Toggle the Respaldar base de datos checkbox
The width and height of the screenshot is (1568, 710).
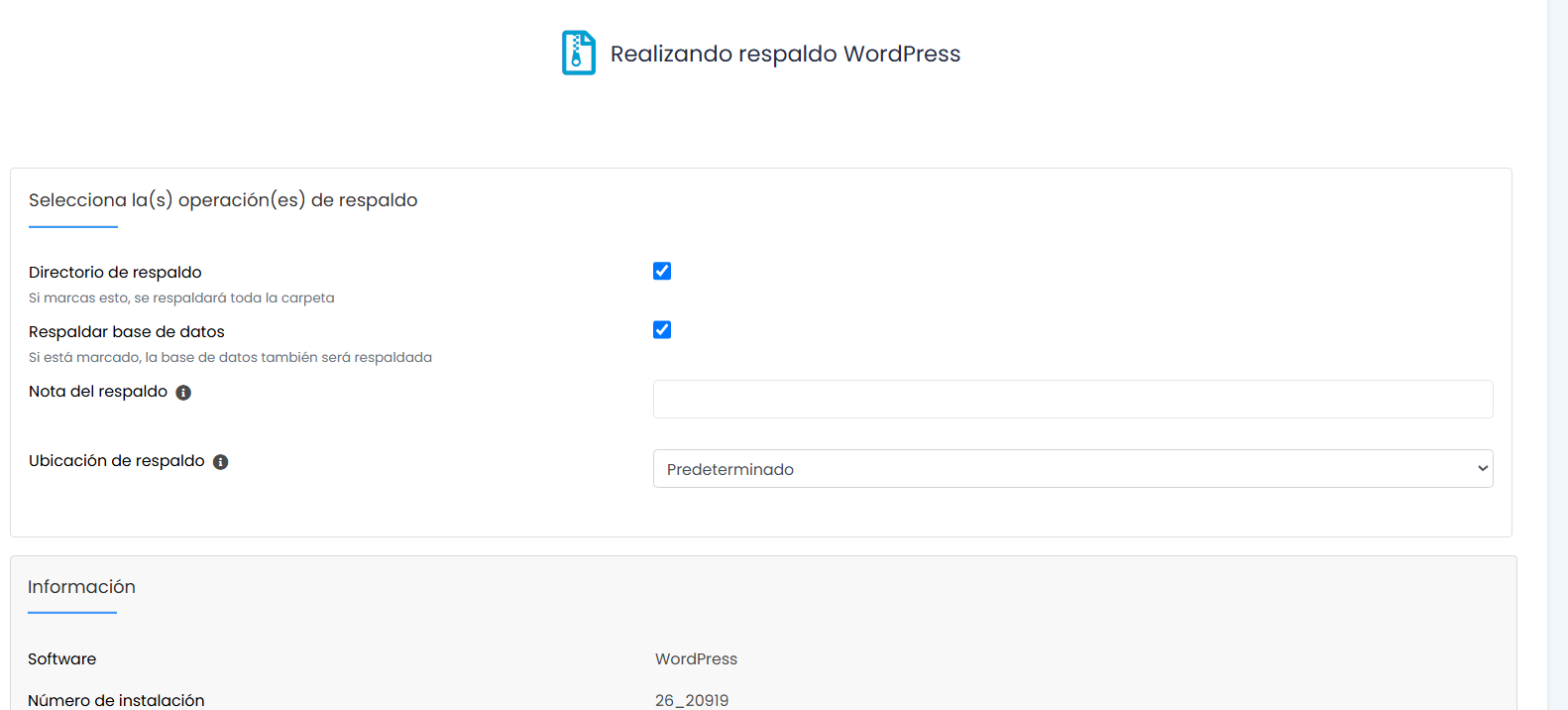click(x=662, y=330)
